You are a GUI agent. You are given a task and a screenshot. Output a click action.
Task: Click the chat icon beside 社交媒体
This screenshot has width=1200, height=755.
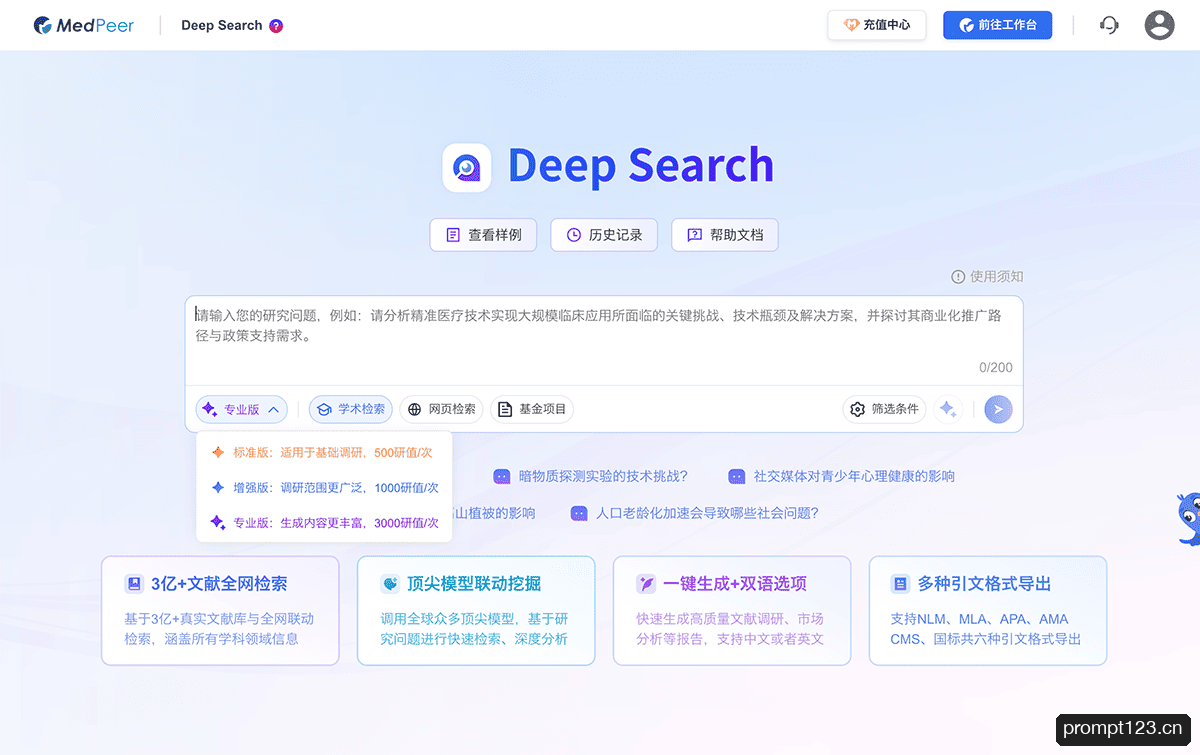point(737,477)
